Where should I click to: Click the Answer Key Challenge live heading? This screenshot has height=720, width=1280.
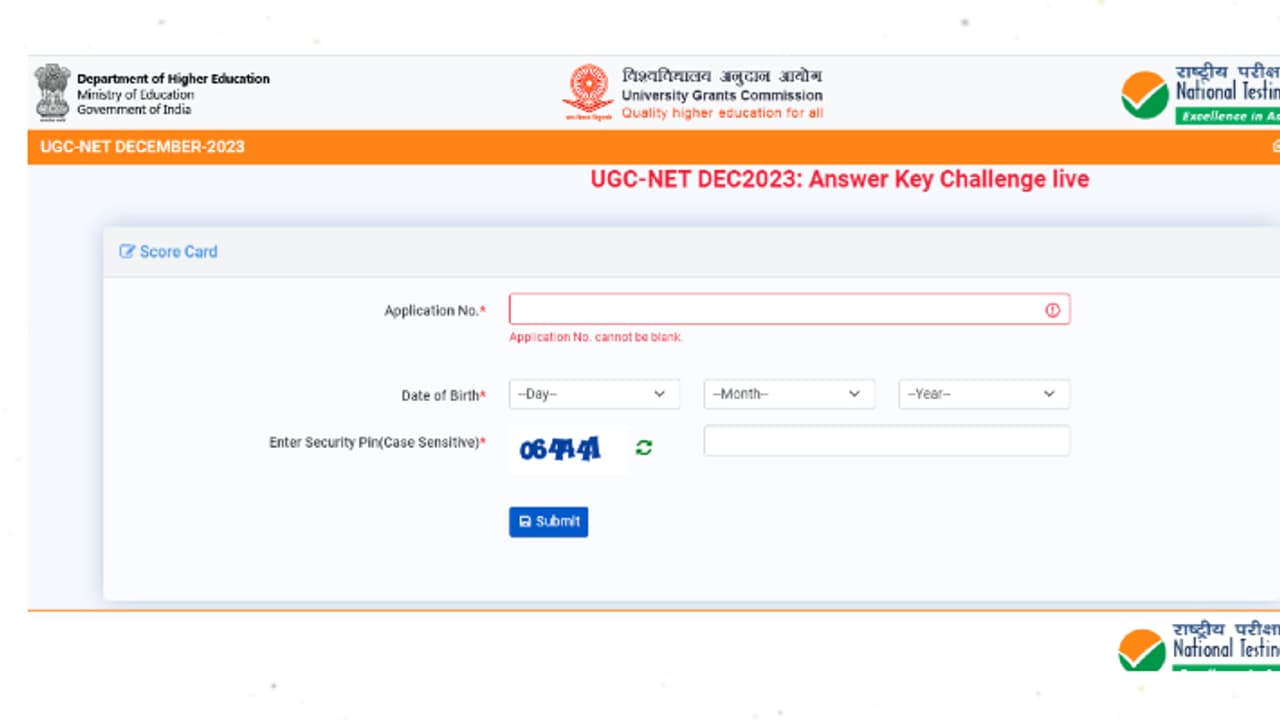point(838,179)
